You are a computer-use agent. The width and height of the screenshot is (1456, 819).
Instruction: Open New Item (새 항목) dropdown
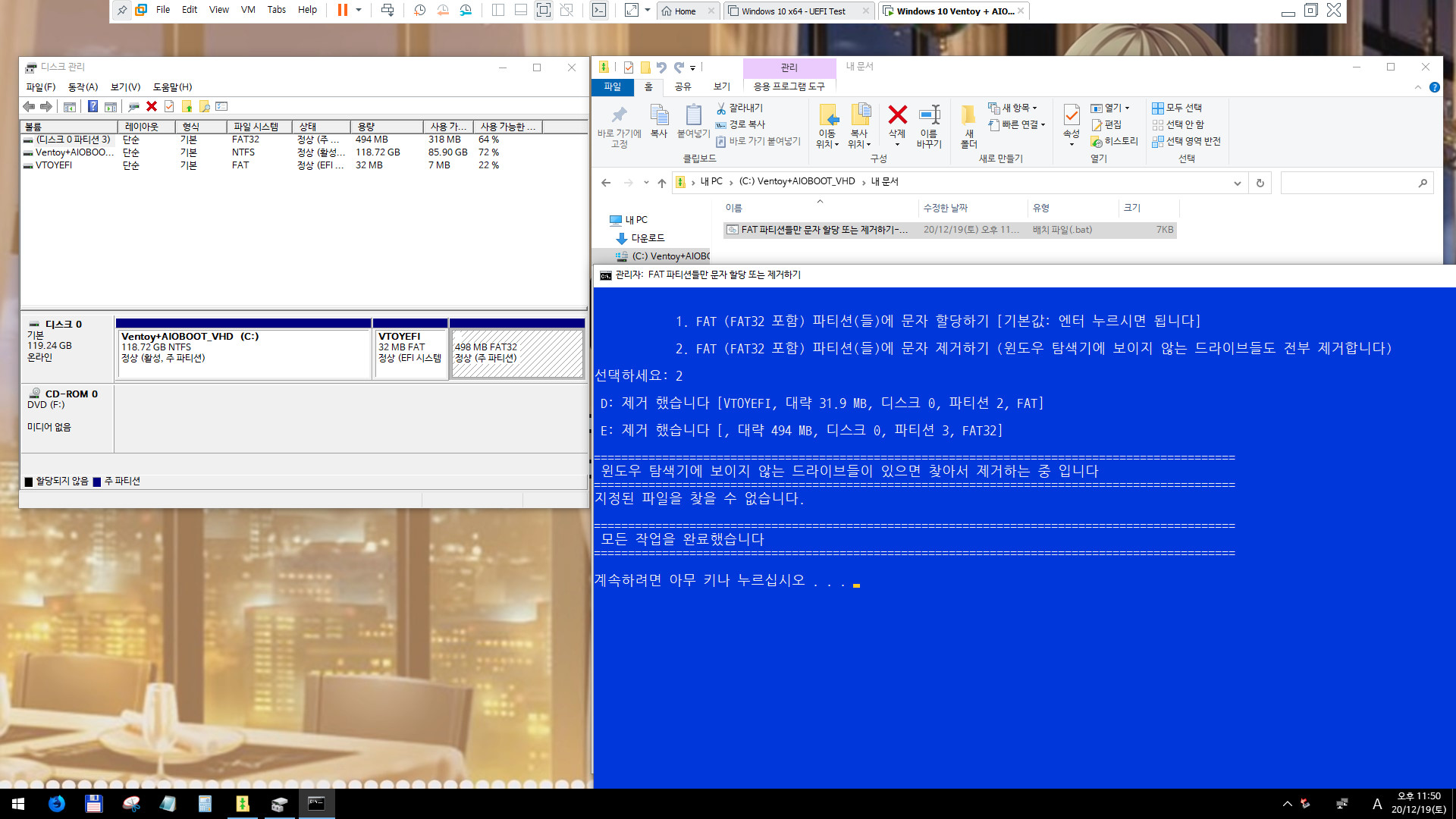click(1012, 108)
